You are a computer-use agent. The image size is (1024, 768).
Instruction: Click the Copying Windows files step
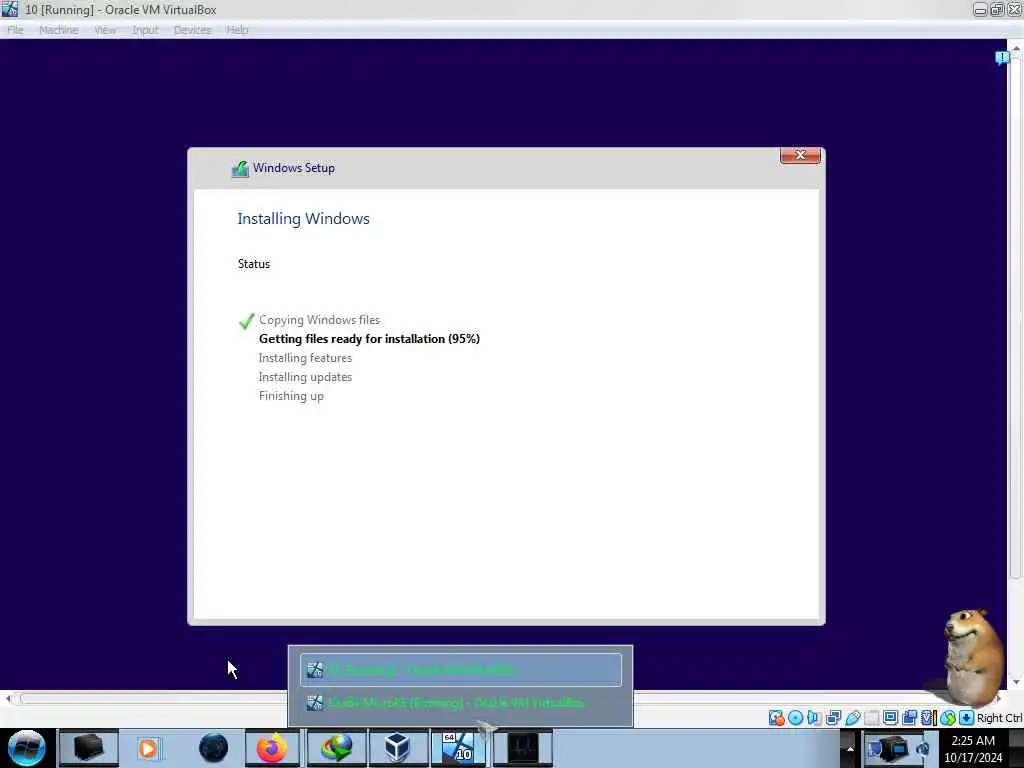pyautogui.click(x=319, y=320)
